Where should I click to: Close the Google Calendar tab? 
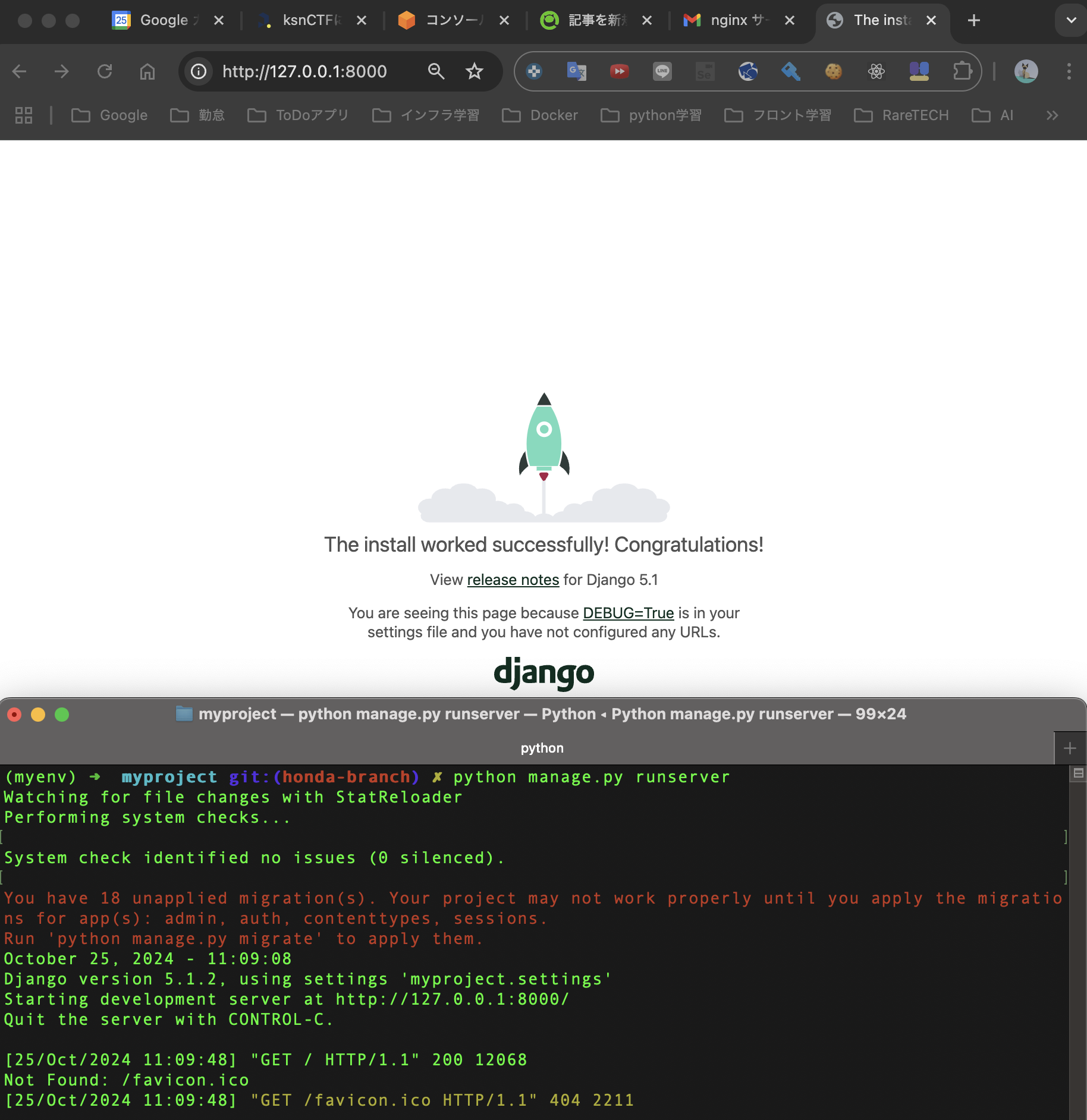point(219,21)
